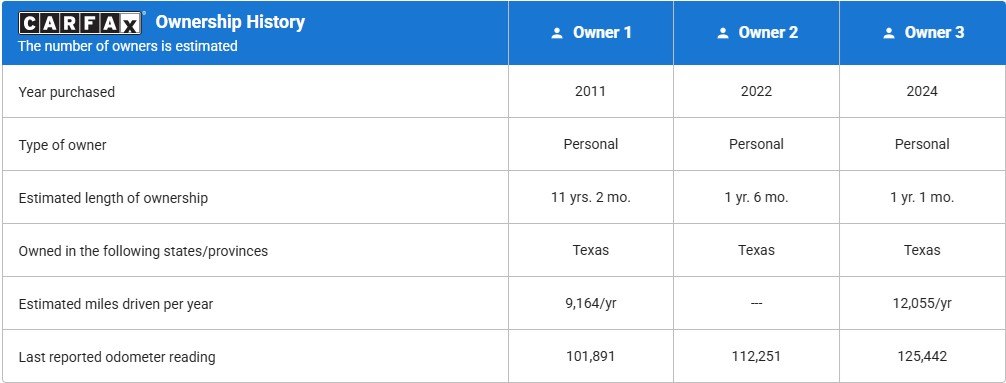Click the 12,055/yr mileage value

pos(922,303)
